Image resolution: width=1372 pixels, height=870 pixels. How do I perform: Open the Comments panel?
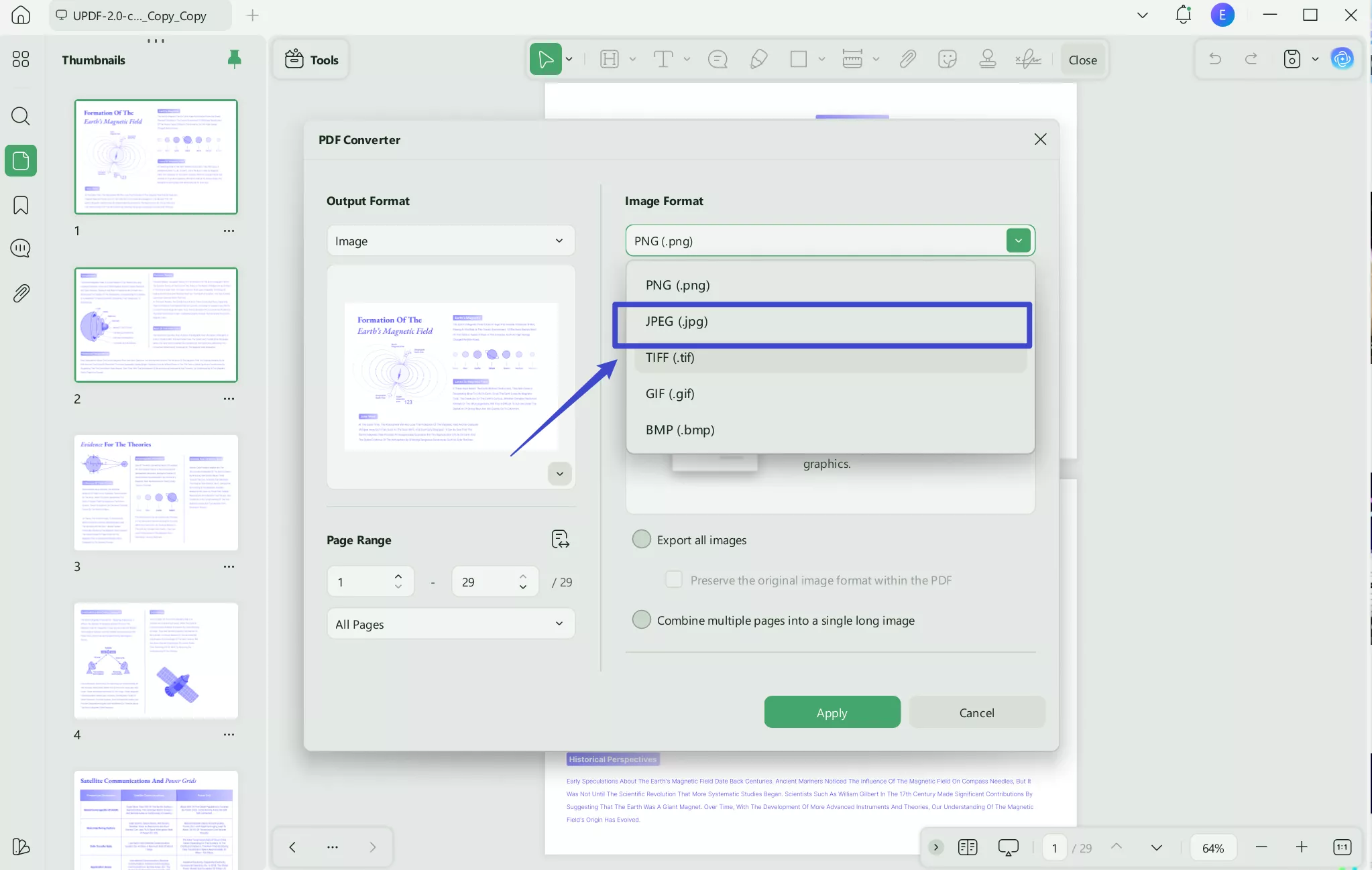pos(20,248)
